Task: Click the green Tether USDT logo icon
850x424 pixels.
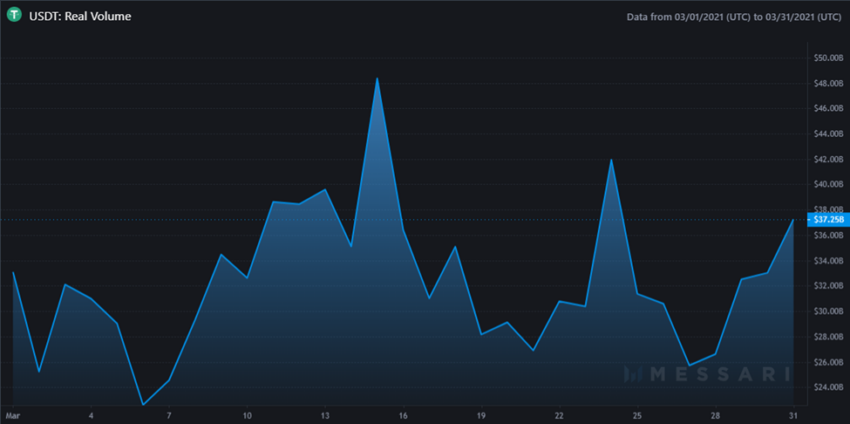Action: pos(14,16)
